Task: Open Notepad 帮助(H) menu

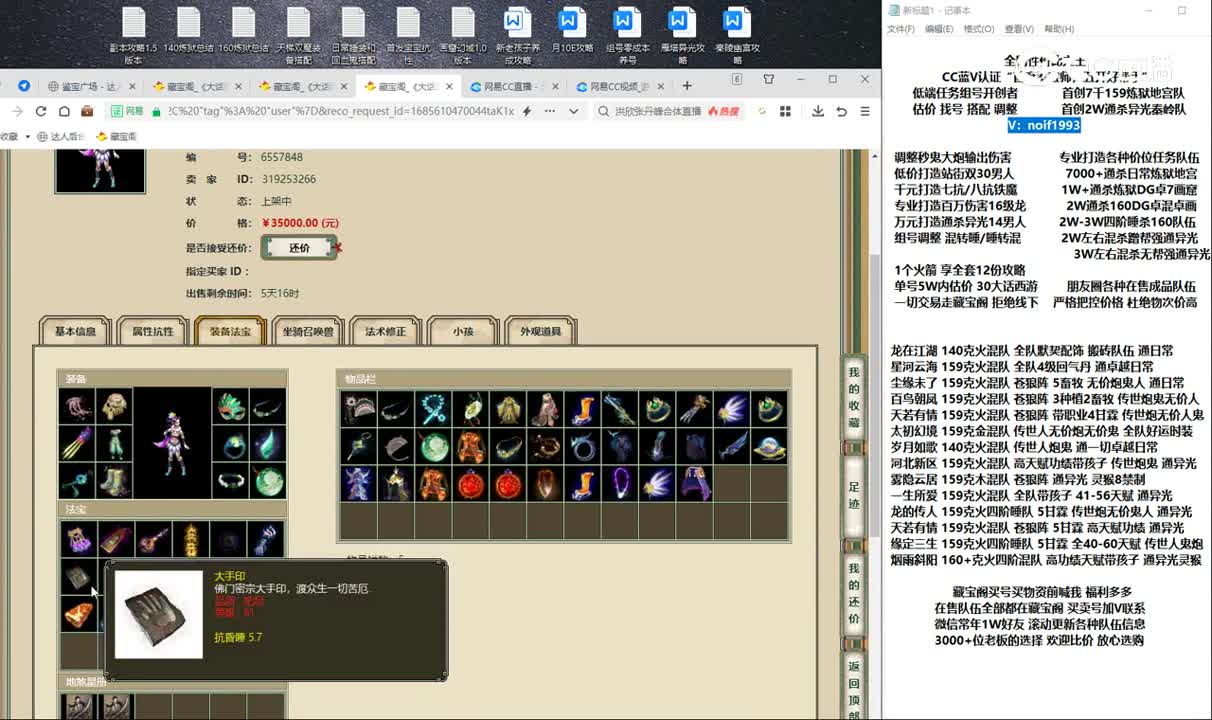Action: coord(1060,29)
